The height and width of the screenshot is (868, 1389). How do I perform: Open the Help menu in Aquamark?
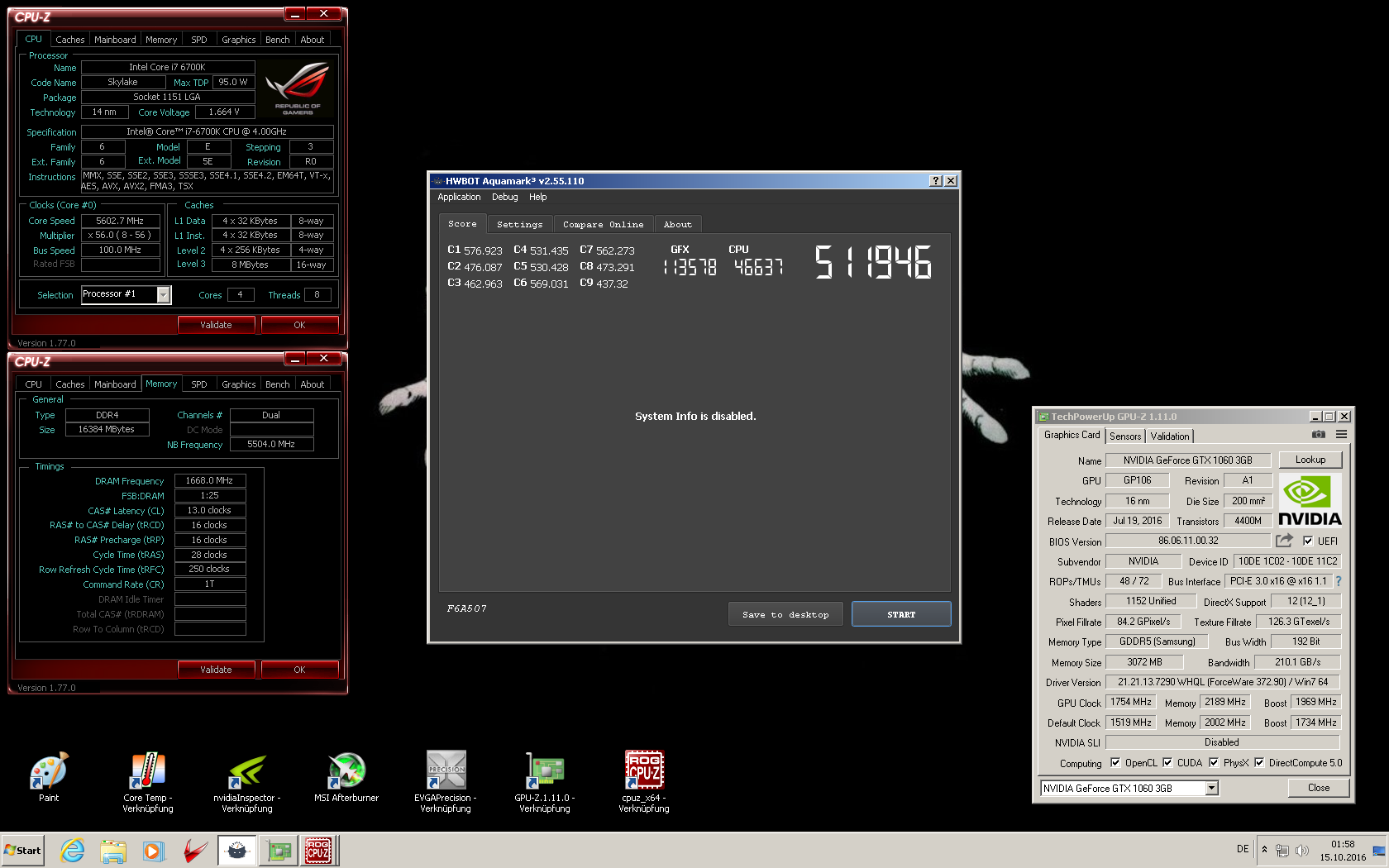538,197
